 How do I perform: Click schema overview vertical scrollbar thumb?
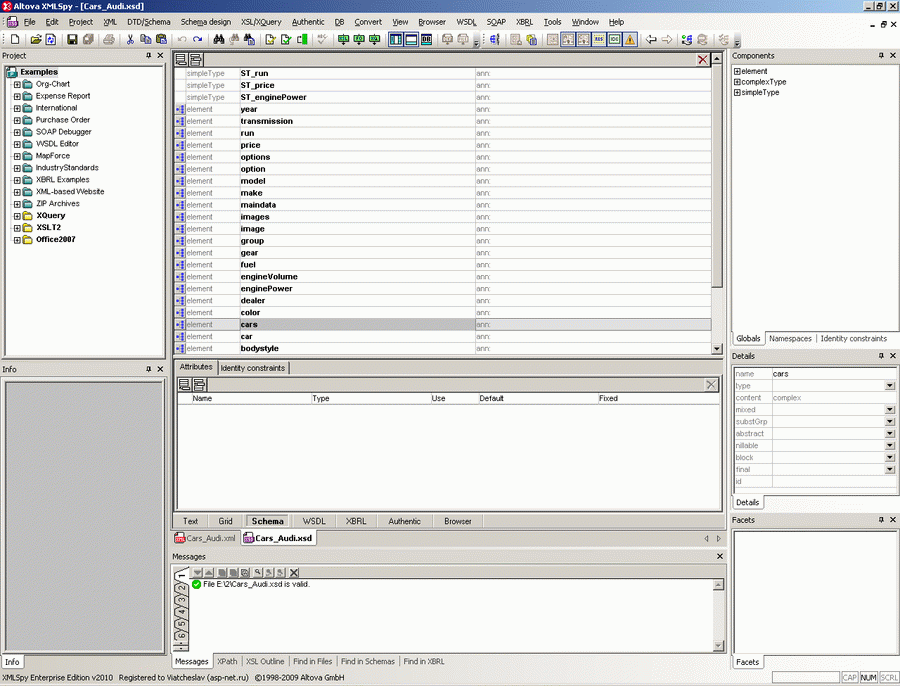click(717, 176)
